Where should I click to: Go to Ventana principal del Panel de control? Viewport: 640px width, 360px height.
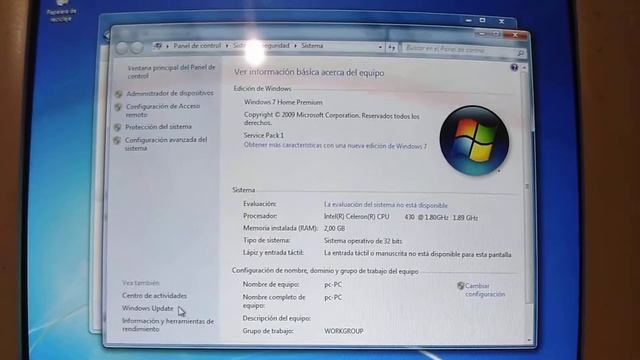(171, 71)
